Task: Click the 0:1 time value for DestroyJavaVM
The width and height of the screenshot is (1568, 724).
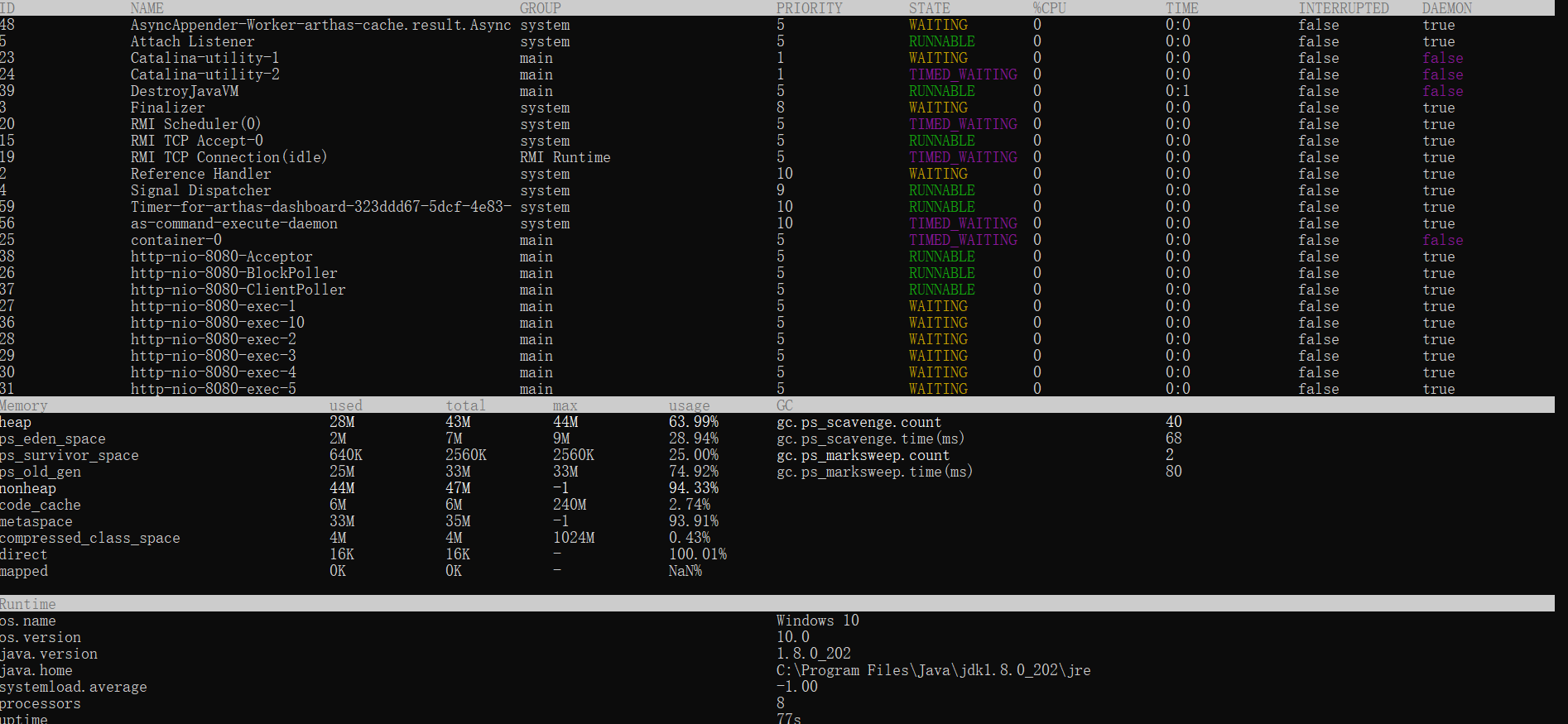Action: point(1178,91)
